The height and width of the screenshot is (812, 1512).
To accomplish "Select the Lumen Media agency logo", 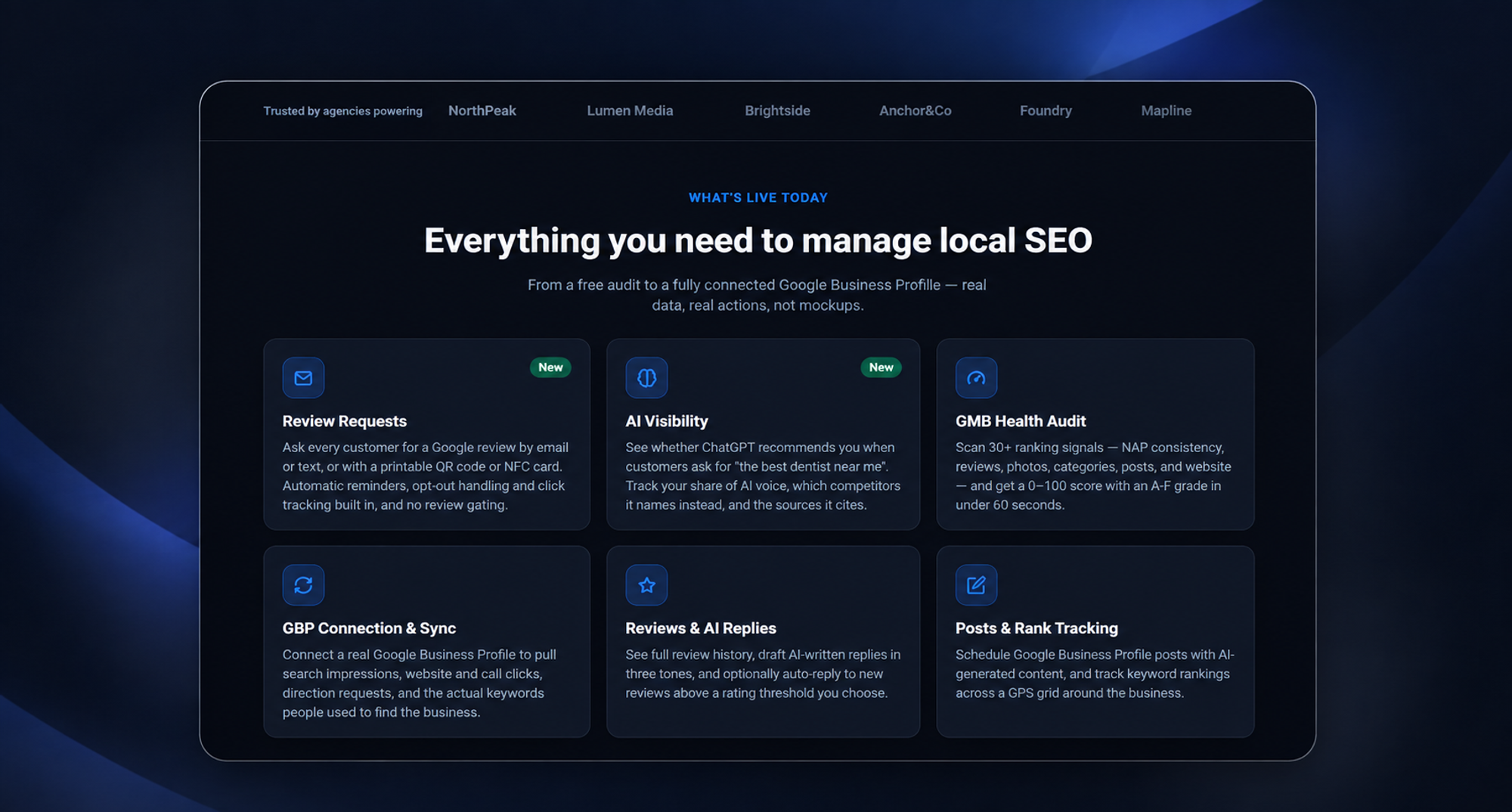I will click(x=630, y=110).
